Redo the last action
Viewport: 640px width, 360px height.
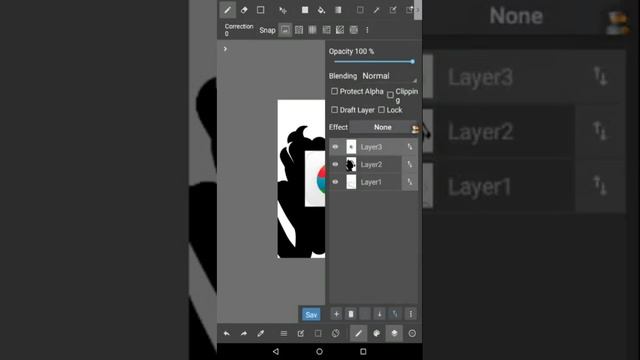pos(244,333)
